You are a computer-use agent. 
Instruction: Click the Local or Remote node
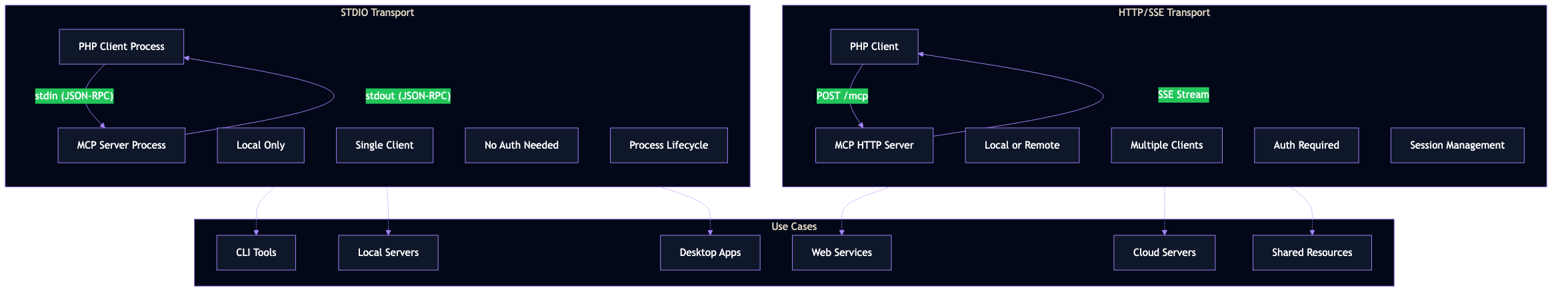coord(1022,145)
